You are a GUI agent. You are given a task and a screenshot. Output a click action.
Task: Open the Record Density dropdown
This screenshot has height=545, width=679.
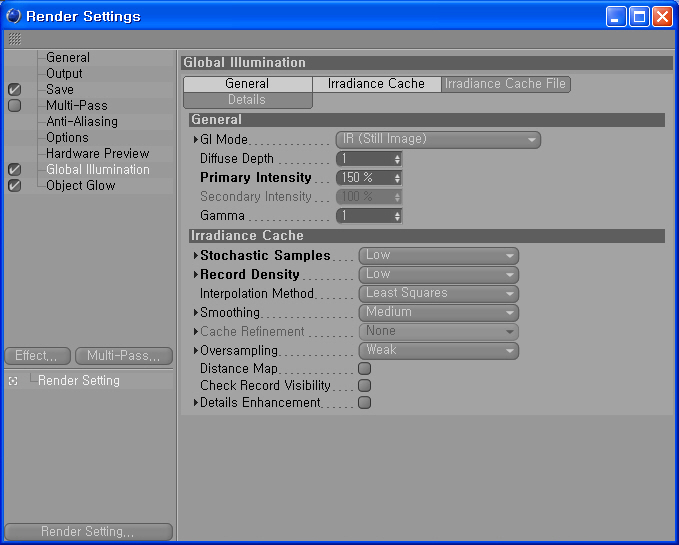tap(439, 275)
